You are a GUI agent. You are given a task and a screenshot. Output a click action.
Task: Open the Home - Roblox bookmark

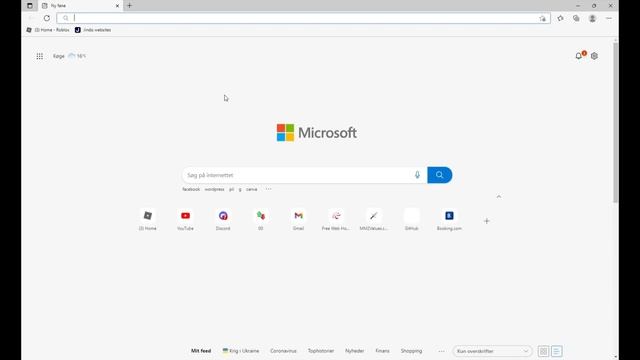[x=48, y=30]
